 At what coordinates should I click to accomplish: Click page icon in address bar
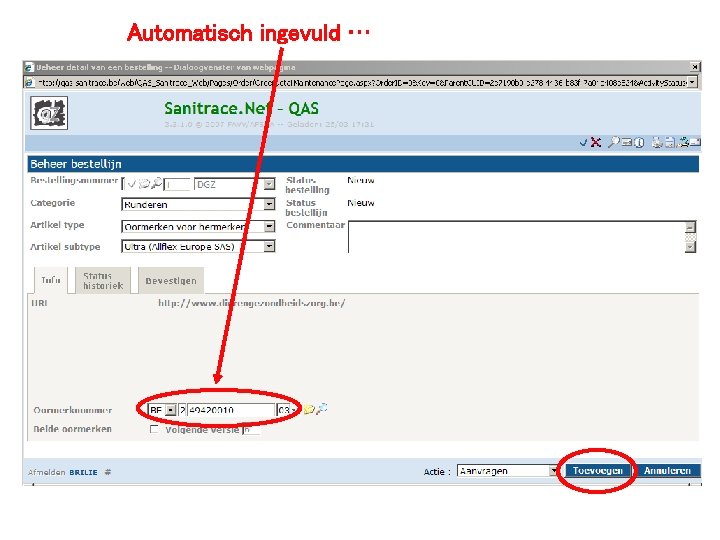[29, 83]
